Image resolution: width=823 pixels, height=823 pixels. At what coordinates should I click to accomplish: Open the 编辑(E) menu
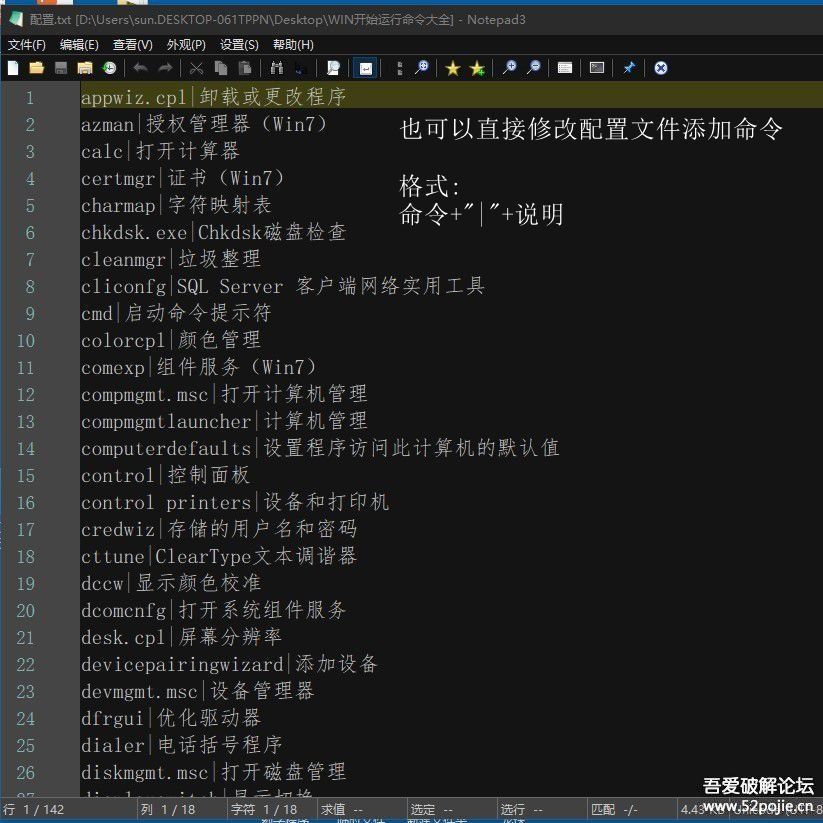click(x=79, y=45)
